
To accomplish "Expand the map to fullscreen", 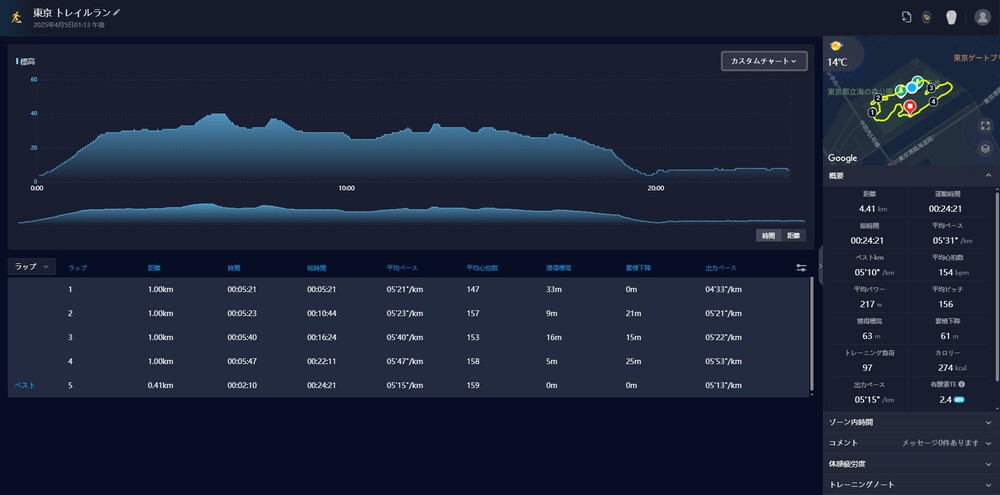I will click(985, 127).
